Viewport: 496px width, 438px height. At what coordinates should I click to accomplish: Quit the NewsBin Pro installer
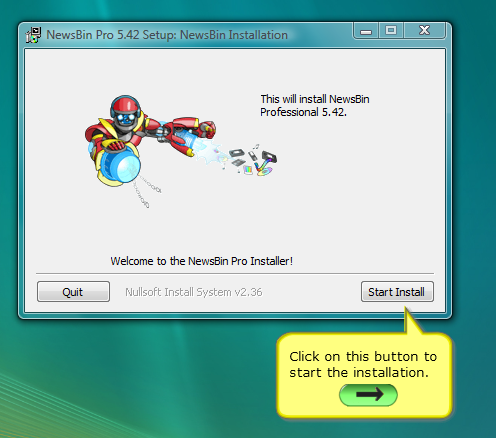point(73,292)
